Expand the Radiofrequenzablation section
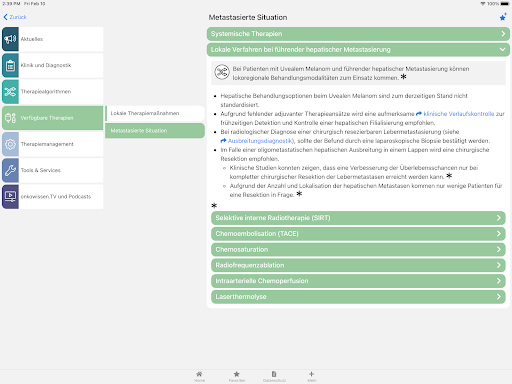The height and width of the screenshot is (384, 512). click(x=358, y=265)
